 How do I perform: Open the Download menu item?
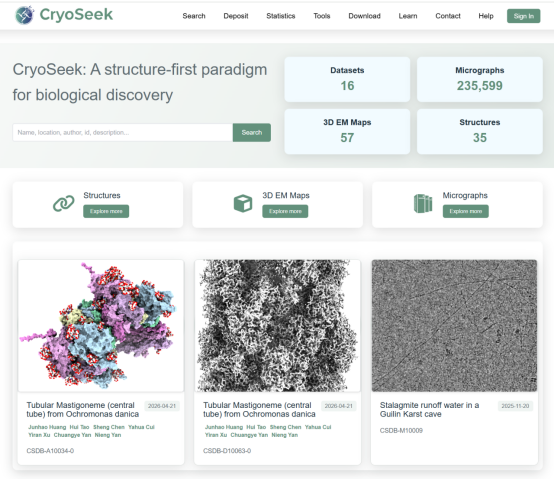[x=364, y=16]
